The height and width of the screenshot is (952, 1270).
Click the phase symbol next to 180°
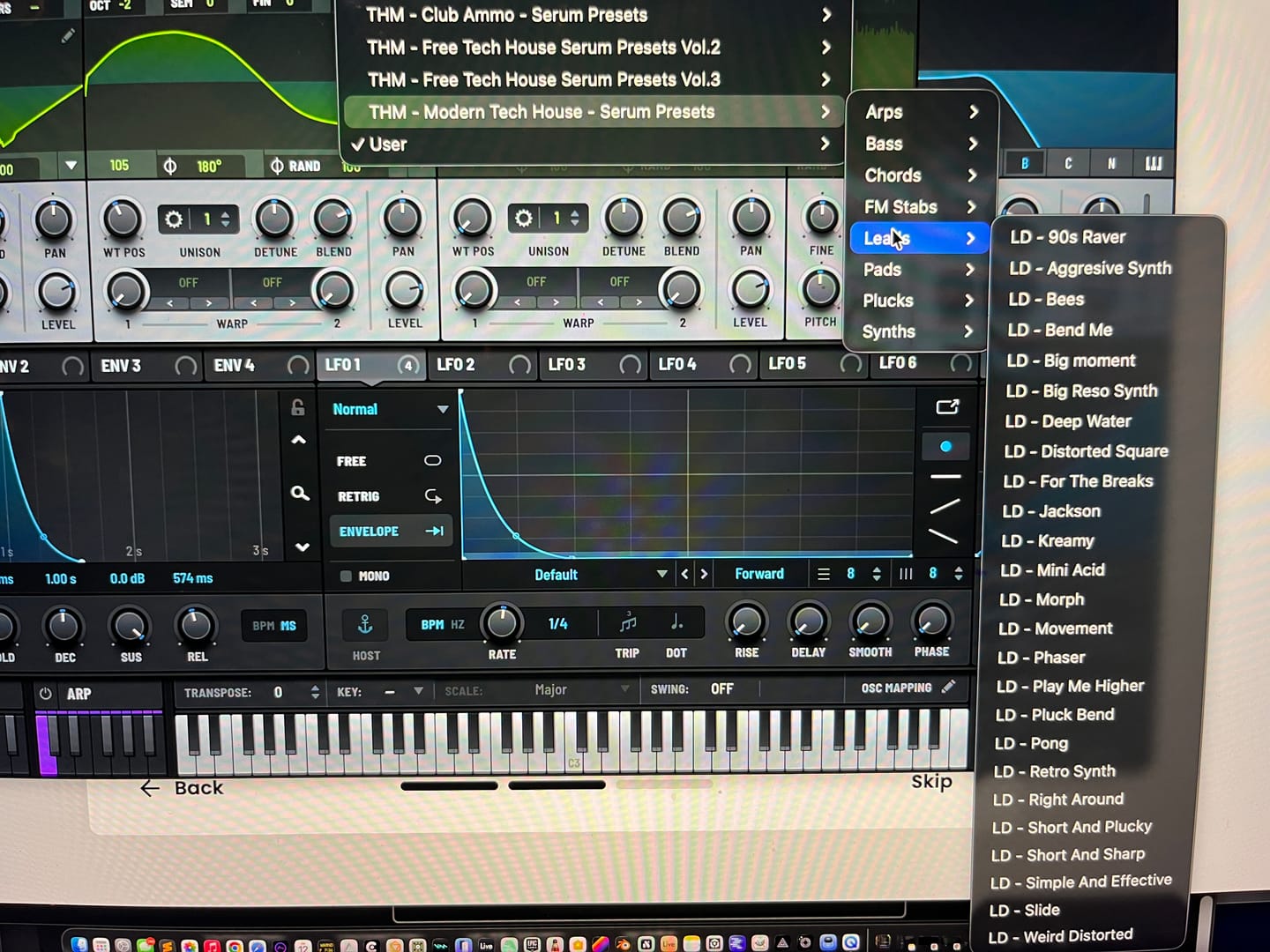170,167
